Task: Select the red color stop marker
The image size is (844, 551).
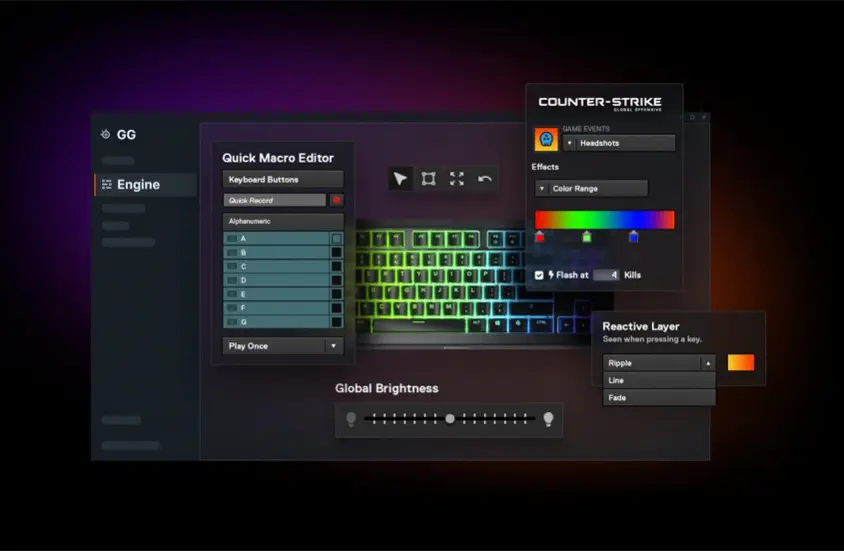Action: point(540,236)
